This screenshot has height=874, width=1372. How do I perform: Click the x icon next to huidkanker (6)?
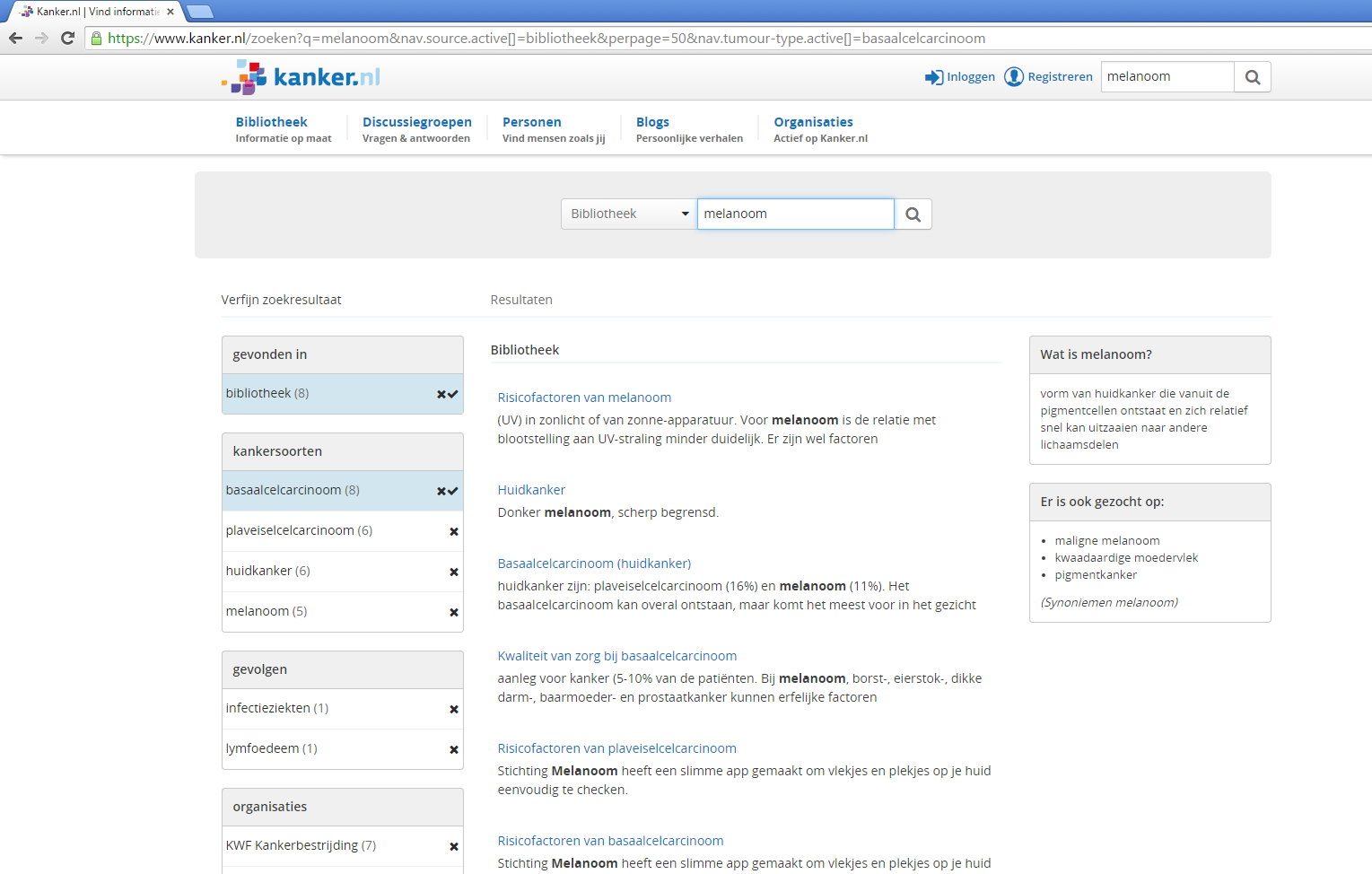454,572
